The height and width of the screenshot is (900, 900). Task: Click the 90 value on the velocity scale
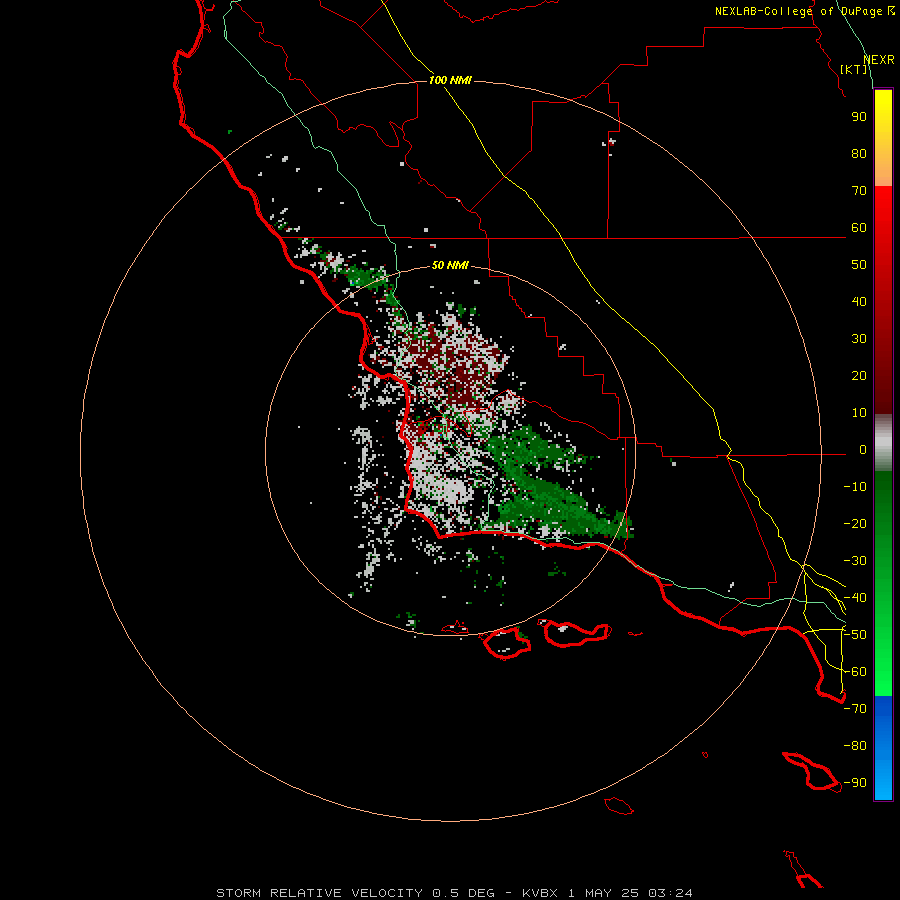[859, 117]
